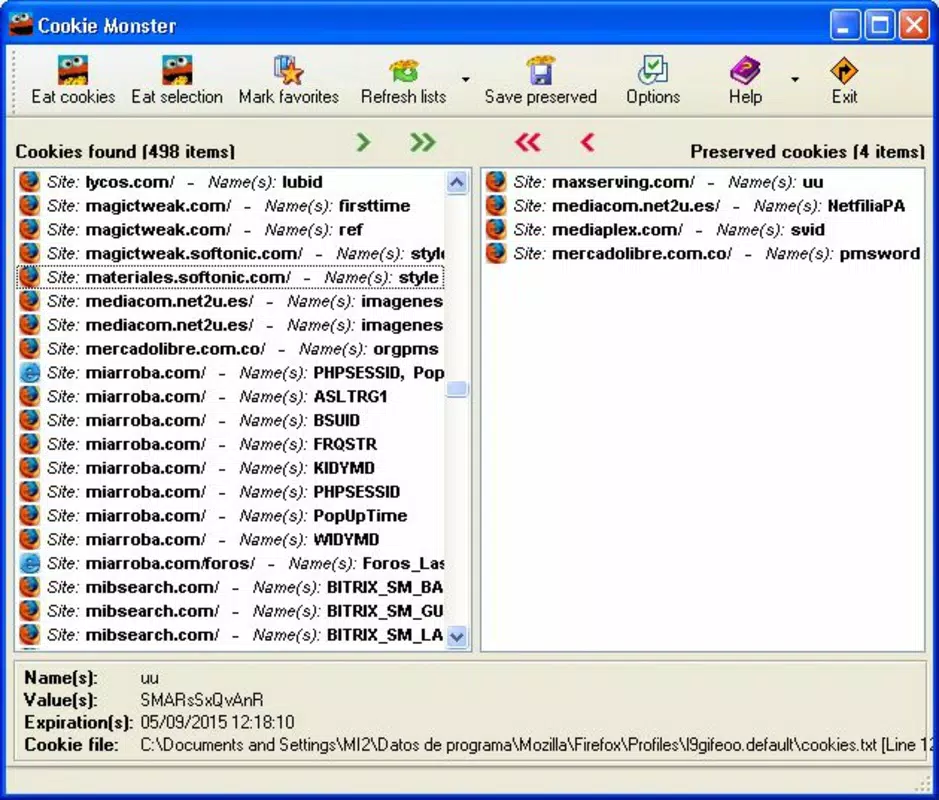Select miarroba.com/foros/ Foros_Las cookie
Viewport: 939px width, 800px height.
pyautogui.click(x=231, y=563)
